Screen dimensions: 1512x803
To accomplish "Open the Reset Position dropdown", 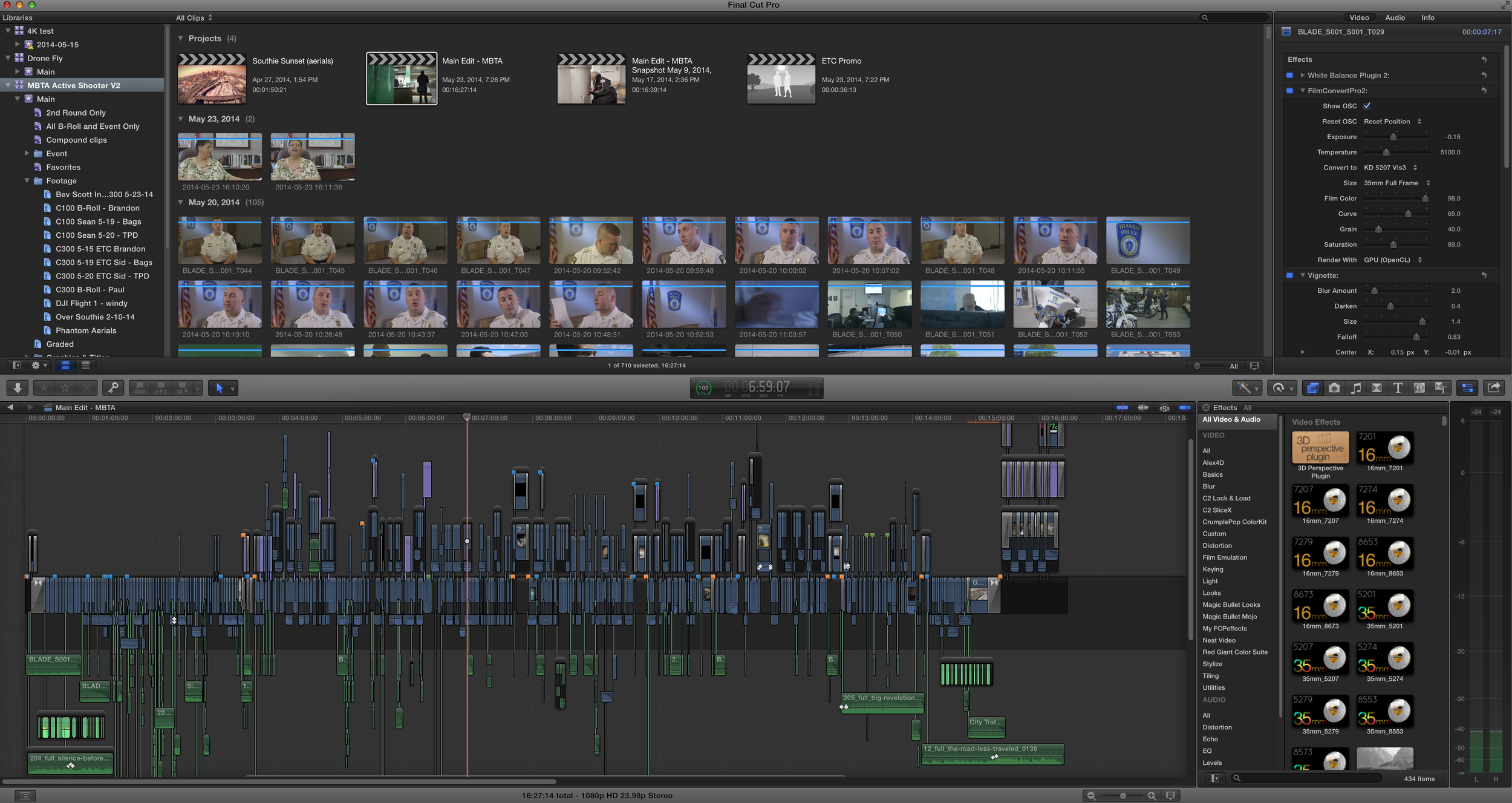I will pyautogui.click(x=1392, y=122).
